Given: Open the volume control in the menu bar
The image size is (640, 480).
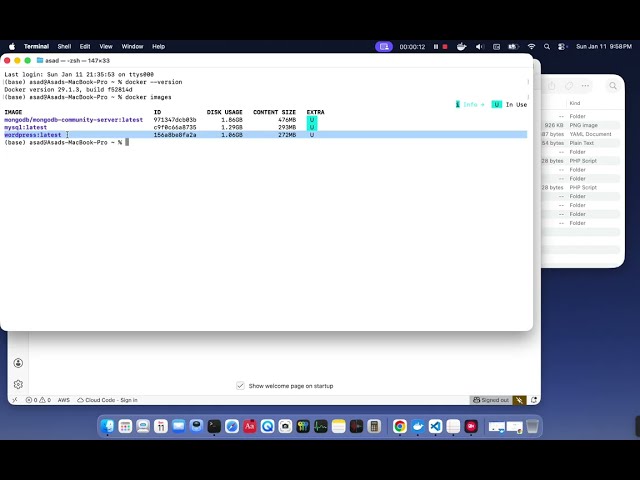Looking at the screenshot, I should (x=480, y=47).
